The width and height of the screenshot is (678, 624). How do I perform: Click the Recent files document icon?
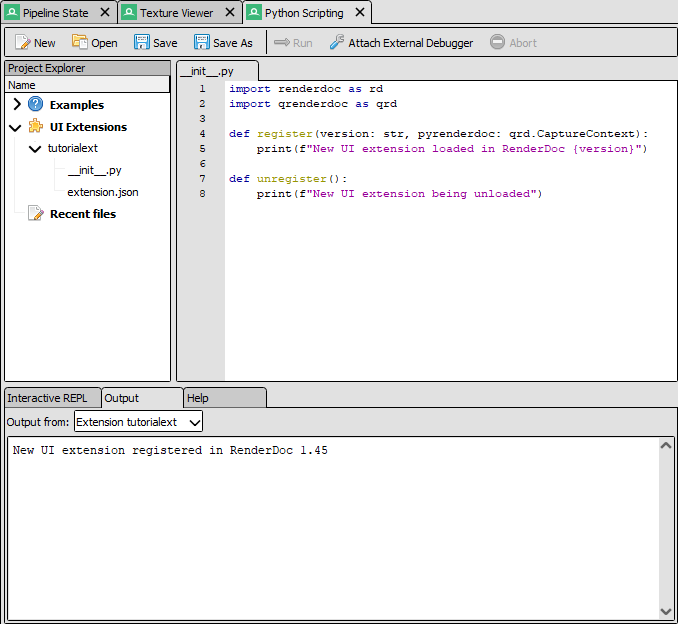(36, 213)
